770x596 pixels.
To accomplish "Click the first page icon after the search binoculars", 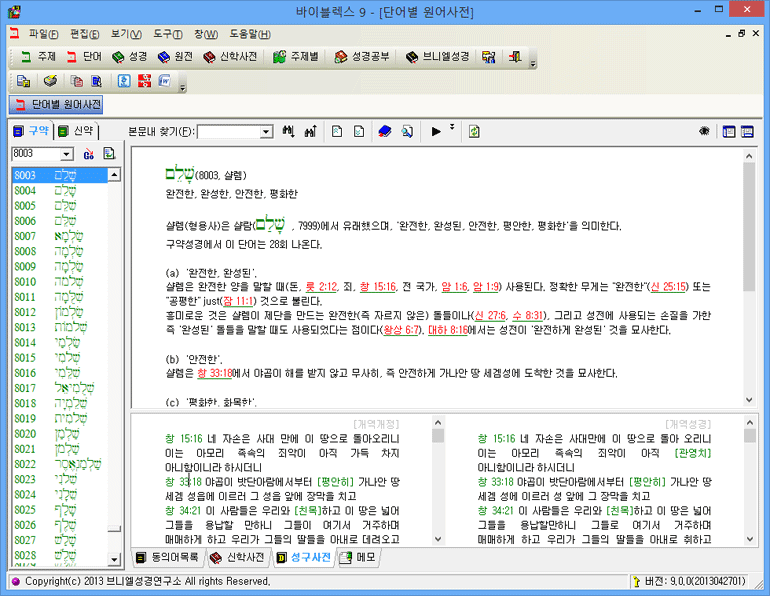I will coord(337,132).
